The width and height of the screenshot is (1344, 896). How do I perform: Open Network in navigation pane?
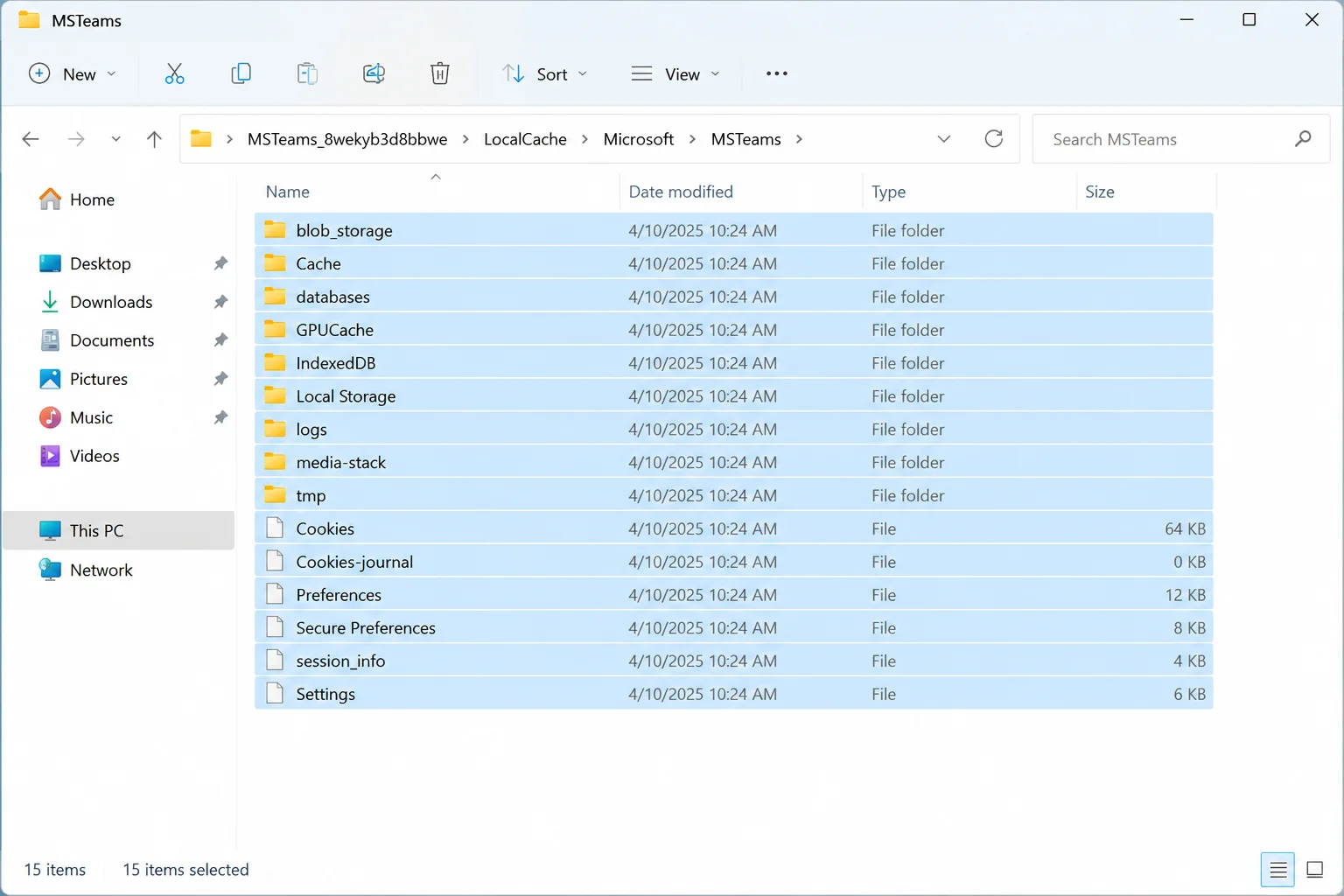pos(87,570)
